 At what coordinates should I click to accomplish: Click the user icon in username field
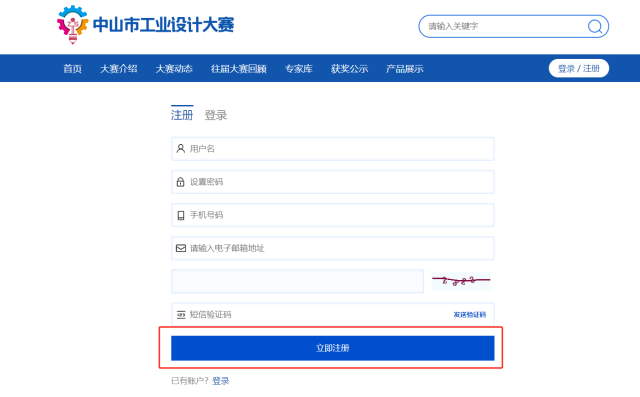pos(180,149)
